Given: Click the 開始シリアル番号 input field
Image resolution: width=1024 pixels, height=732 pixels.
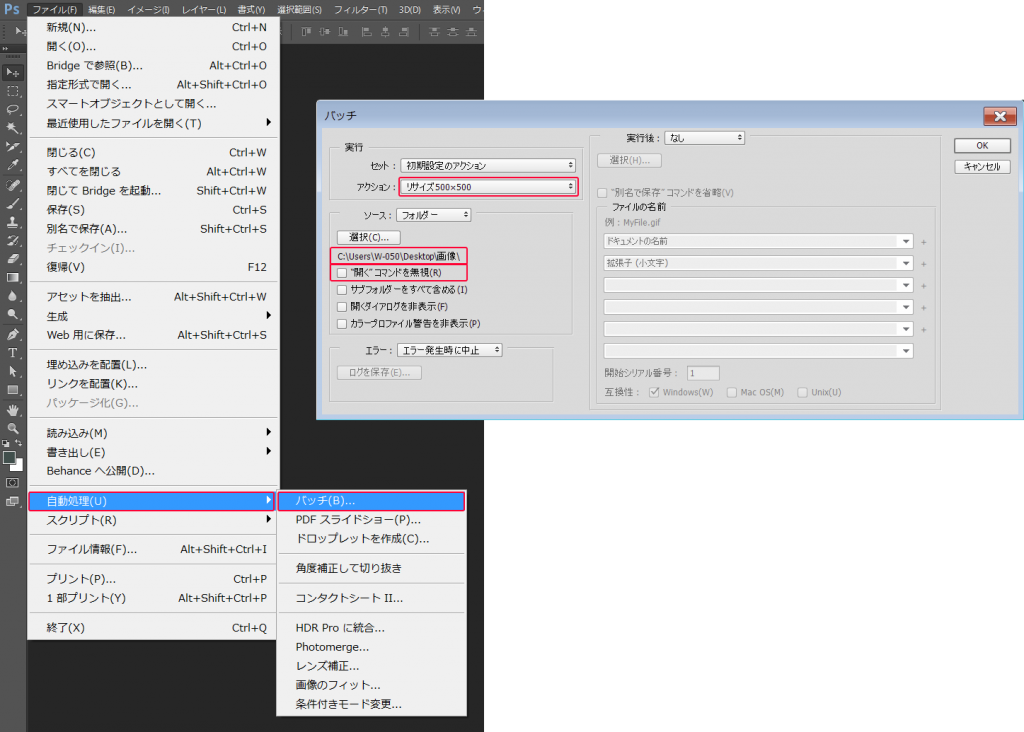Looking at the screenshot, I should (x=703, y=373).
